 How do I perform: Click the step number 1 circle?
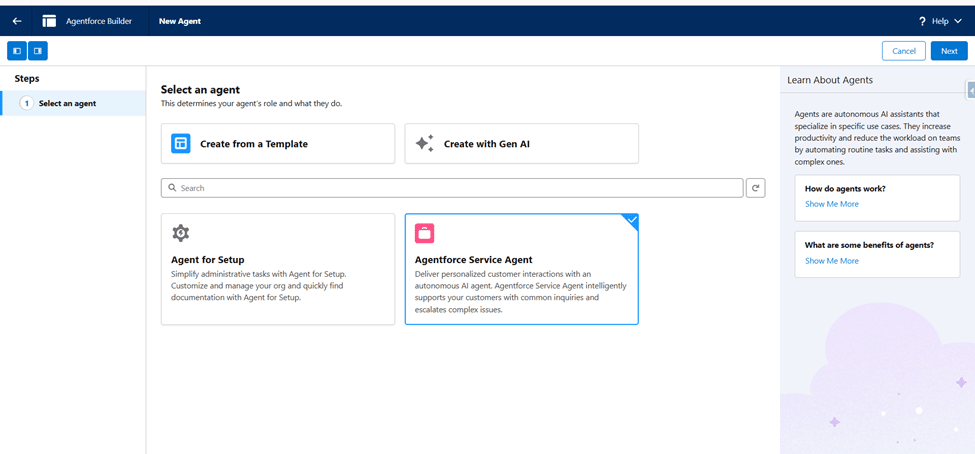tap(27, 103)
